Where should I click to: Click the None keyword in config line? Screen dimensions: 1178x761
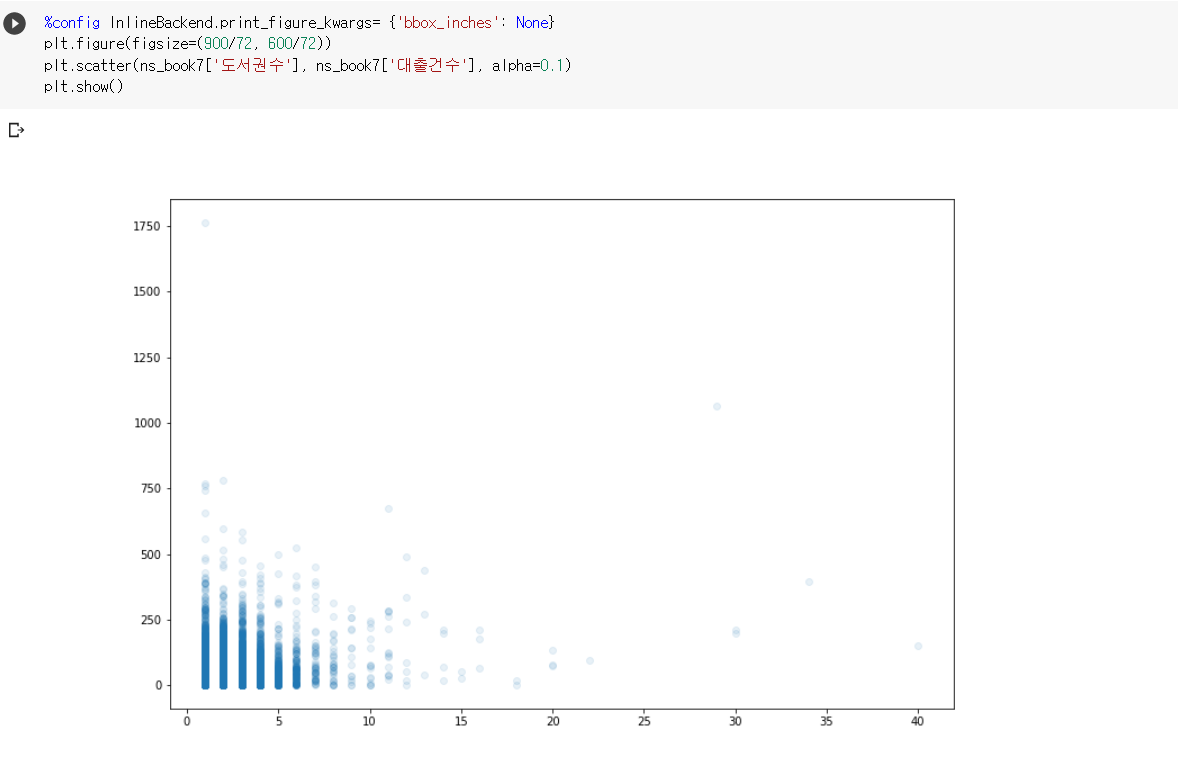[532, 23]
